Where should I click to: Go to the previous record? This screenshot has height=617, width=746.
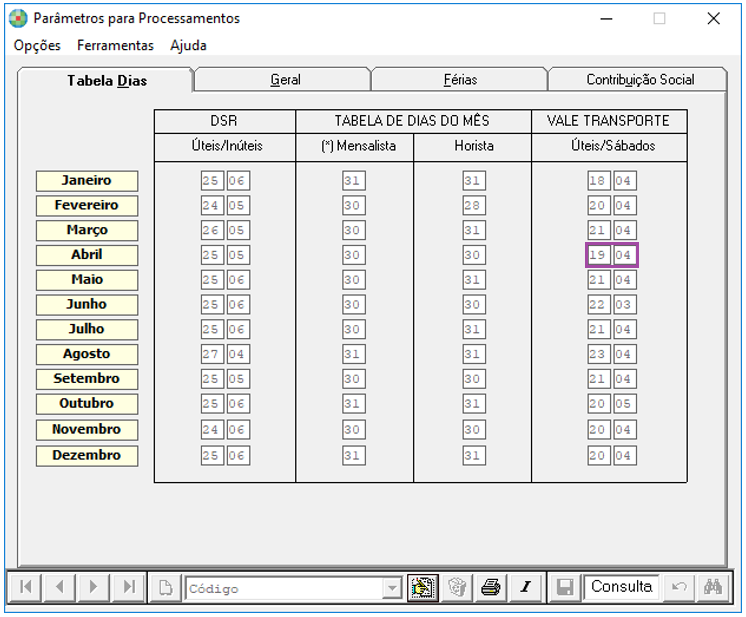tap(59, 588)
